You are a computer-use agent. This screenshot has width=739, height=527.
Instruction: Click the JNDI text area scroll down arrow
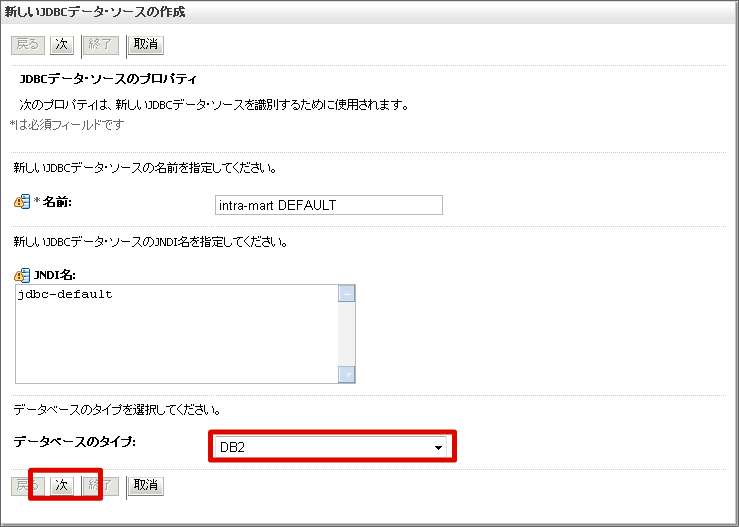point(347,374)
